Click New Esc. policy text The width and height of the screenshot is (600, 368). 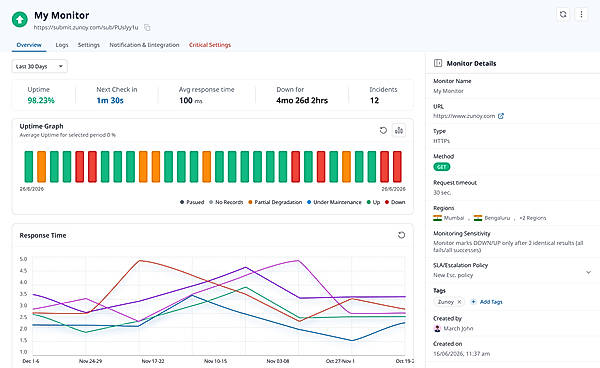pyautogui.click(x=453, y=275)
